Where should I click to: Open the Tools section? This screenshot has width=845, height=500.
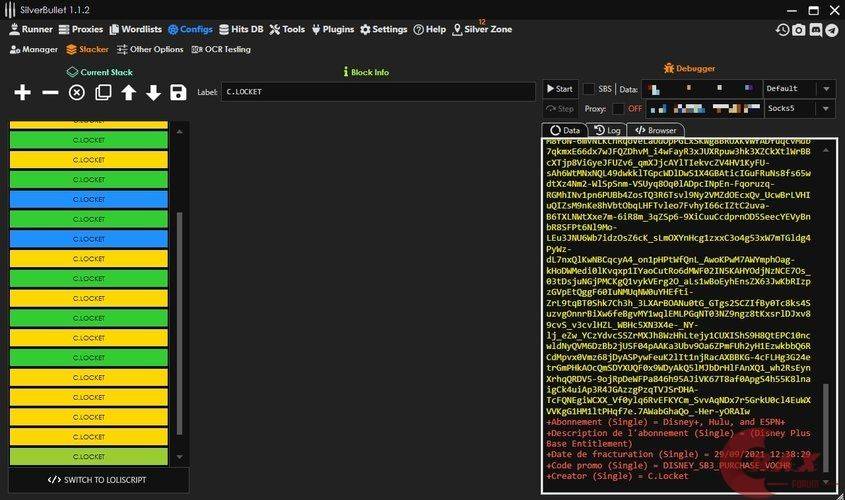tap(287, 30)
